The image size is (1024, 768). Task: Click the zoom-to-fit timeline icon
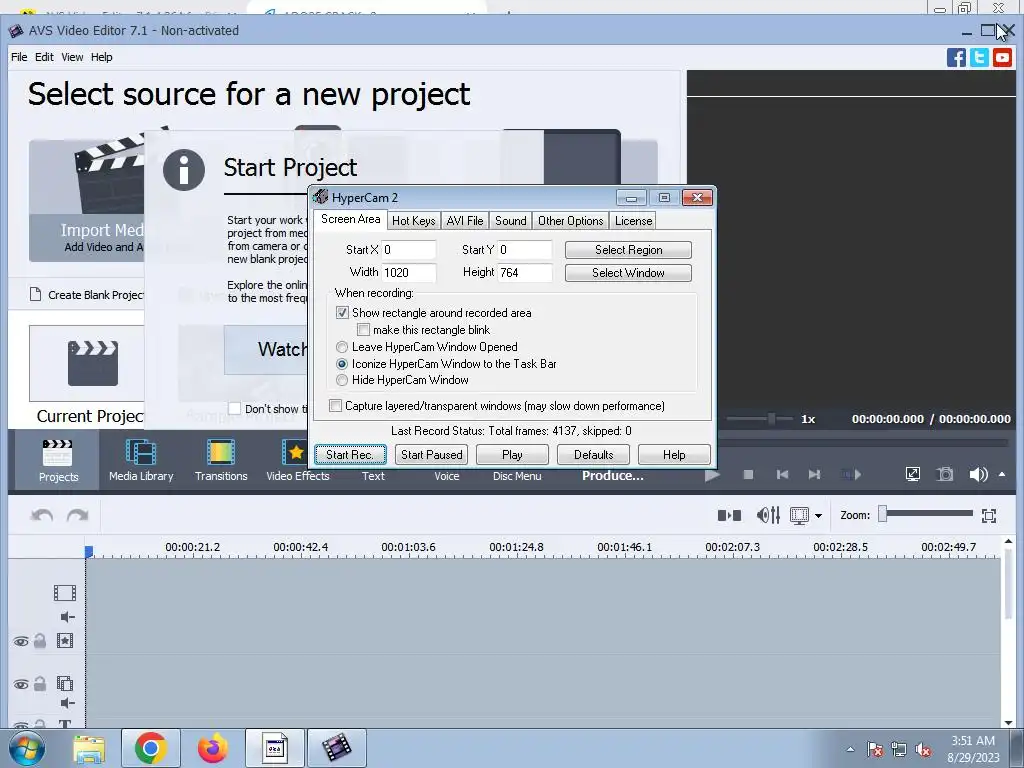click(989, 516)
